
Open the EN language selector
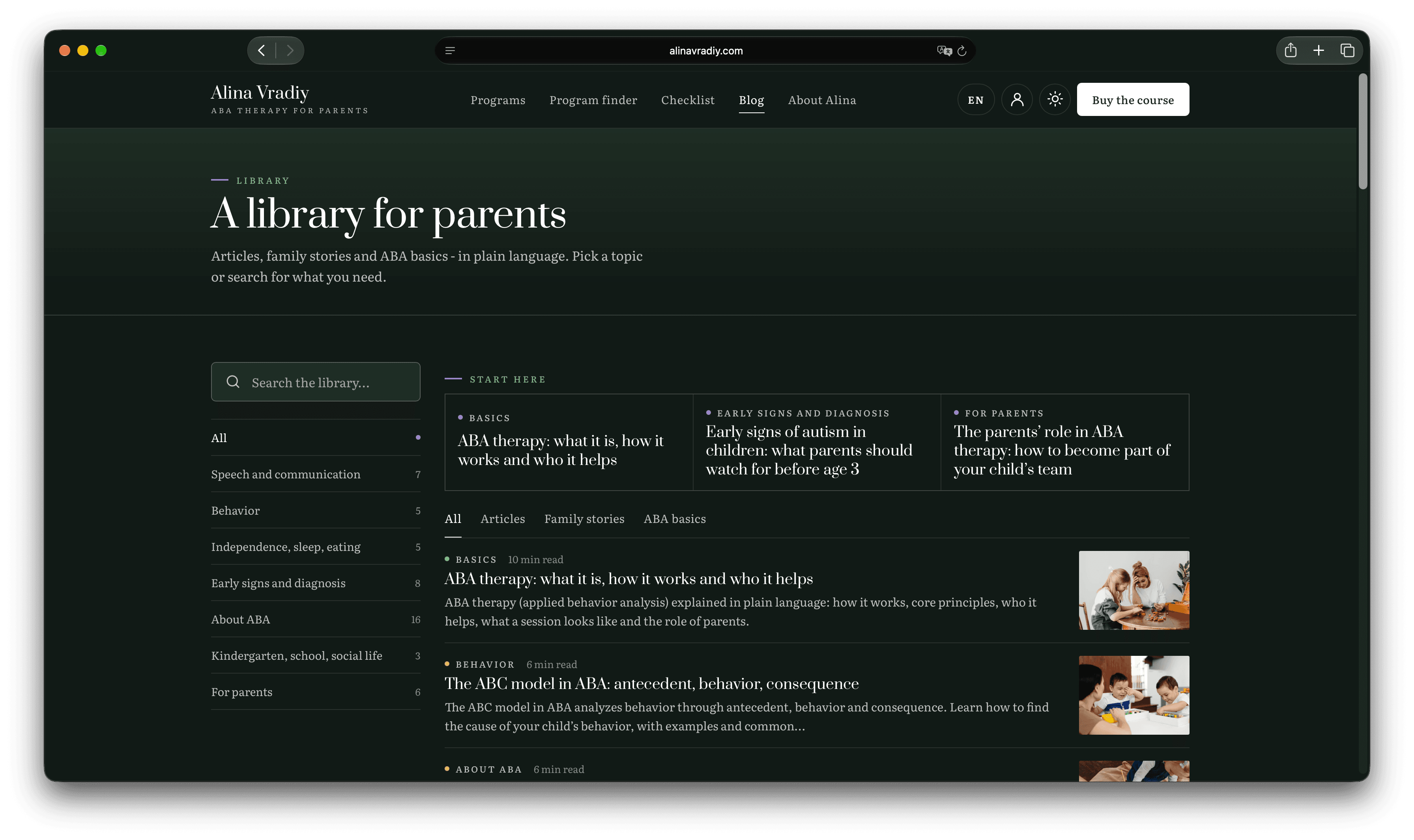975,100
